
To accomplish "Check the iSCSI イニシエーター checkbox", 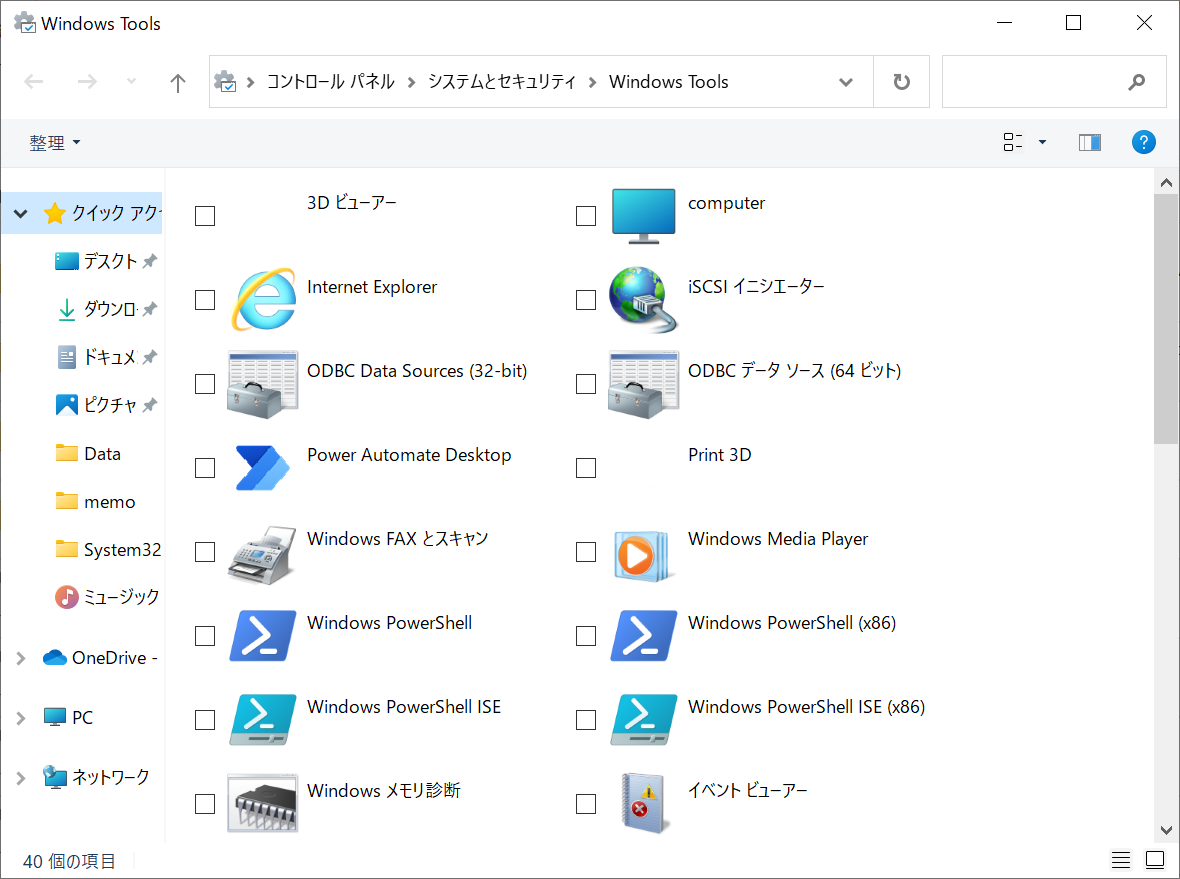I will coord(585,300).
